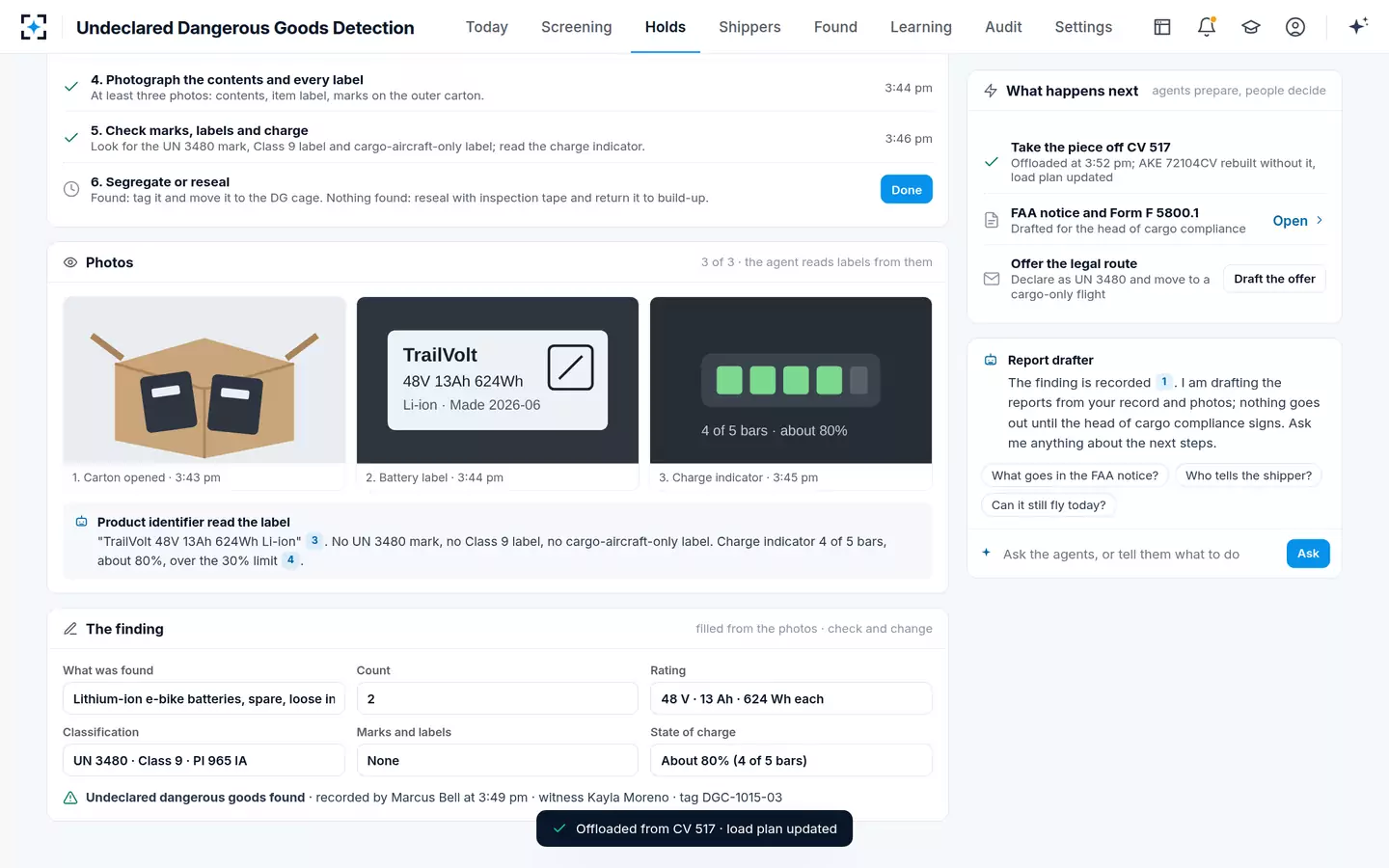Click citation 3 in the label reading
This screenshot has height=868, width=1389.
click(x=314, y=541)
